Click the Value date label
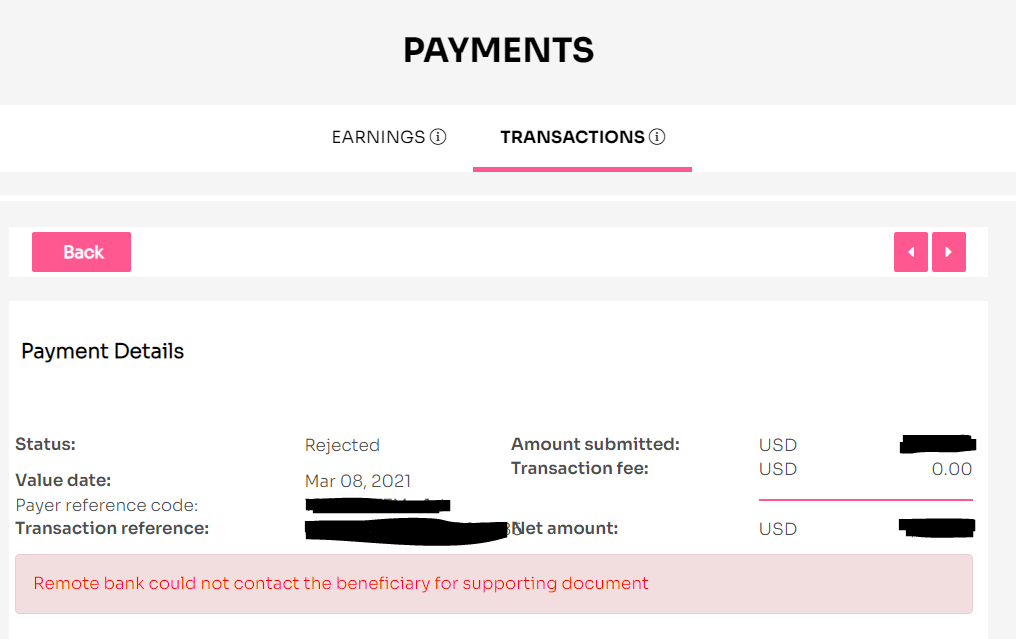1016x639 pixels. click(x=64, y=480)
